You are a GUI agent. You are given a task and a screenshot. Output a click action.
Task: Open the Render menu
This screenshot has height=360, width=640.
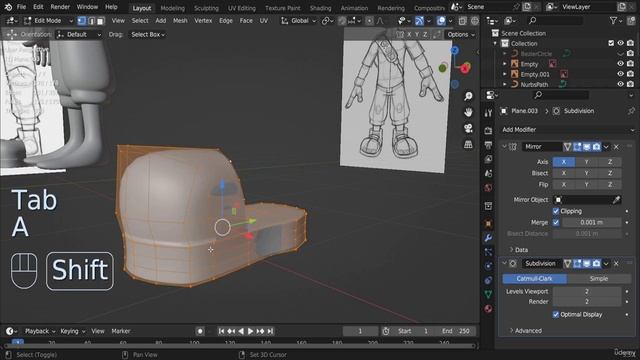(60, 7)
